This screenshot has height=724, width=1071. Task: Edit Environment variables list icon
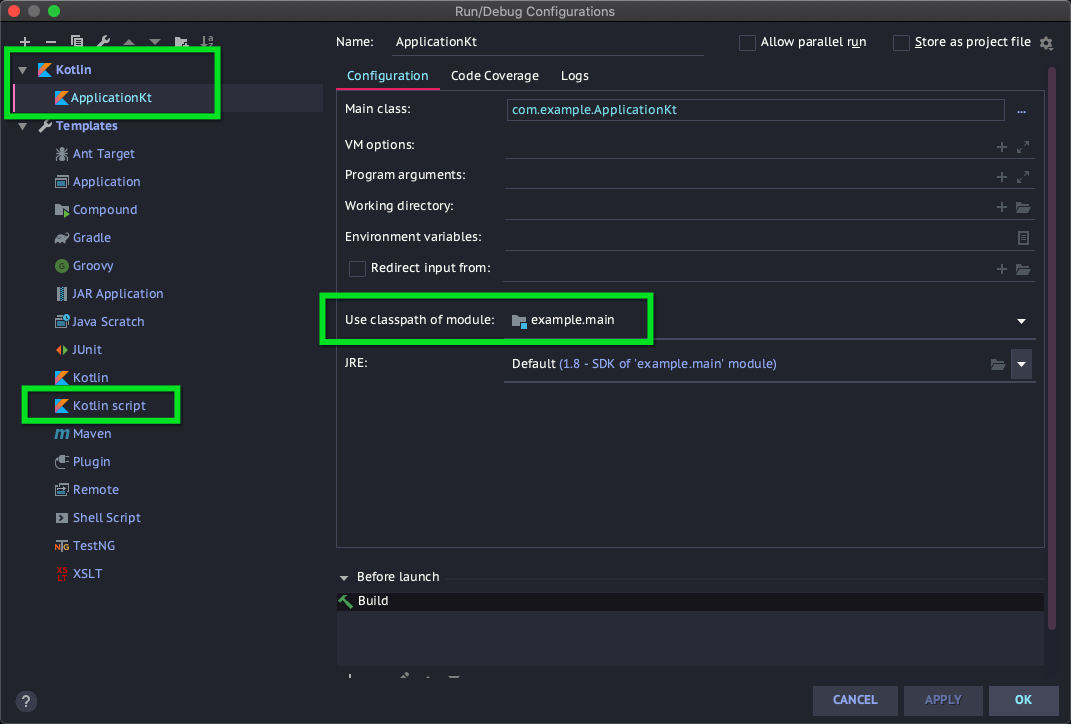point(1023,238)
